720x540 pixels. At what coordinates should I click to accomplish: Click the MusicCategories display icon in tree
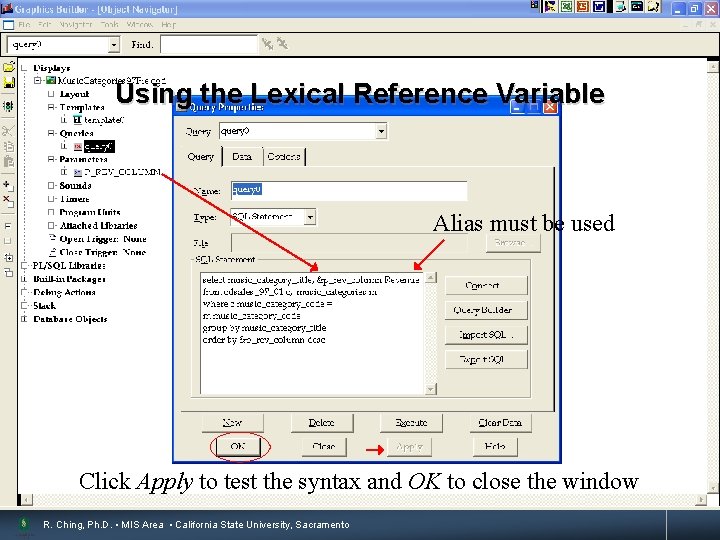(x=51, y=81)
